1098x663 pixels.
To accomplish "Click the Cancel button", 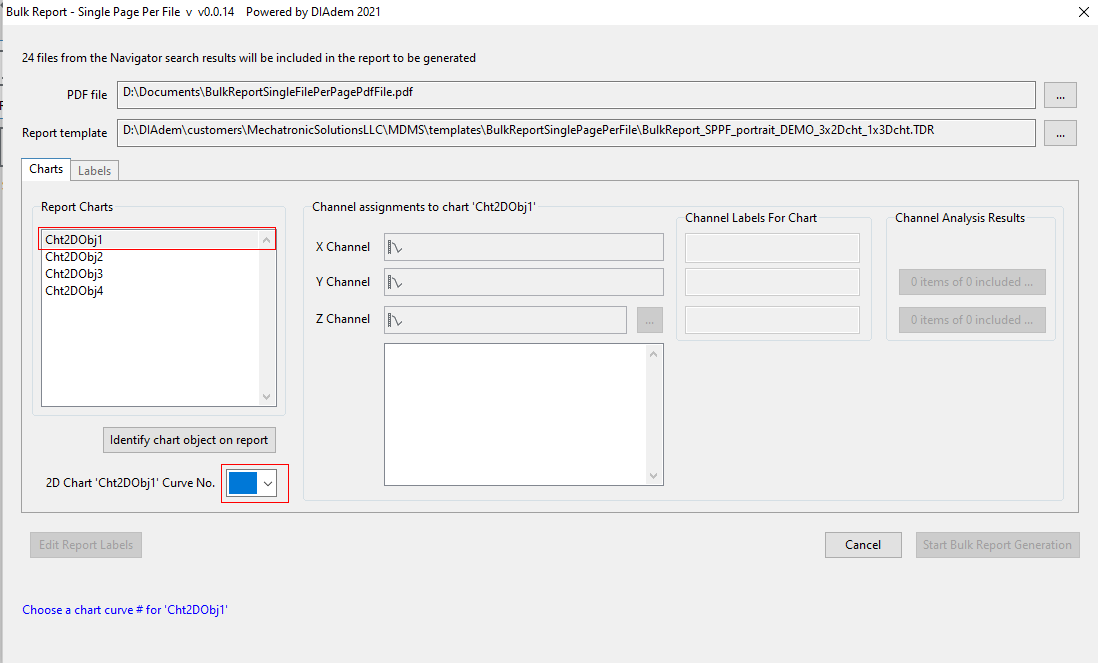I will (x=863, y=545).
